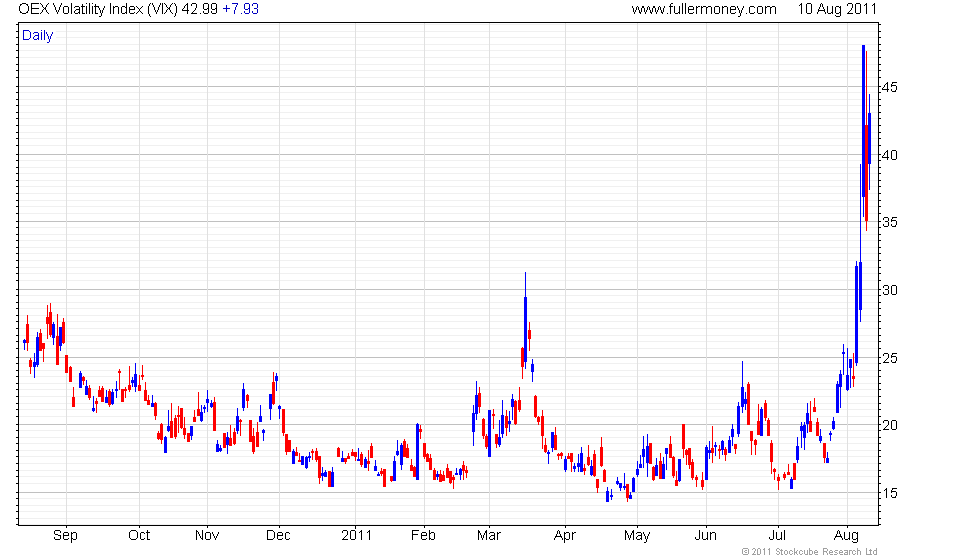Click the '2011' x-axis label
The height and width of the screenshot is (560, 960).
coord(356,536)
